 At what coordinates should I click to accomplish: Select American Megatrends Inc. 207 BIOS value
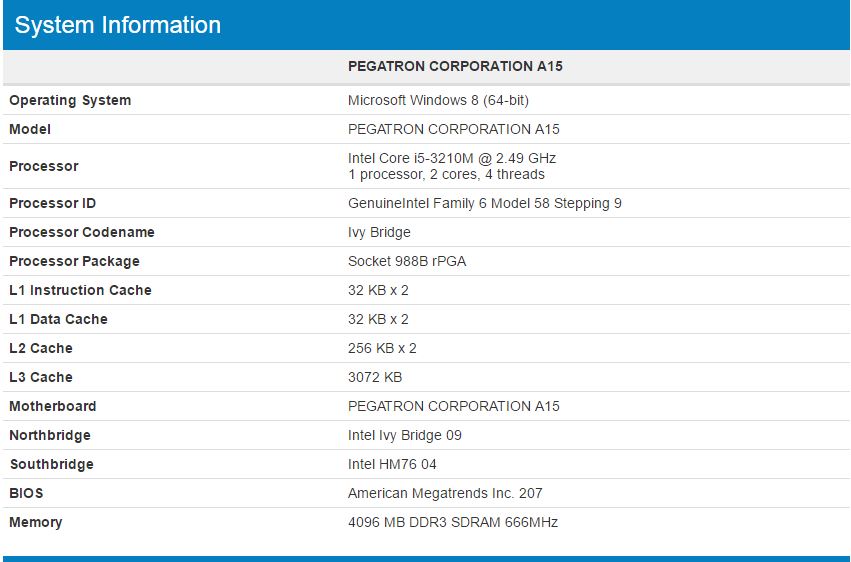pos(445,493)
